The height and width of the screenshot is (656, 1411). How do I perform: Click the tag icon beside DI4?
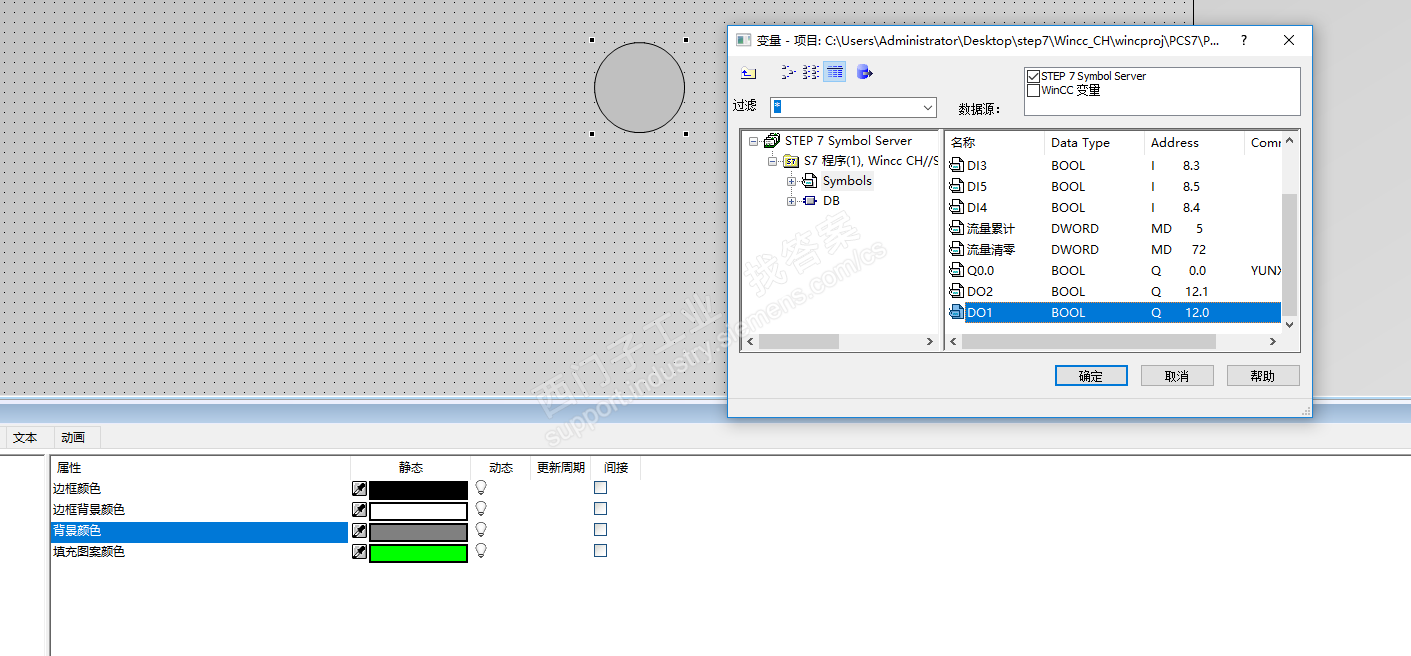(956, 208)
